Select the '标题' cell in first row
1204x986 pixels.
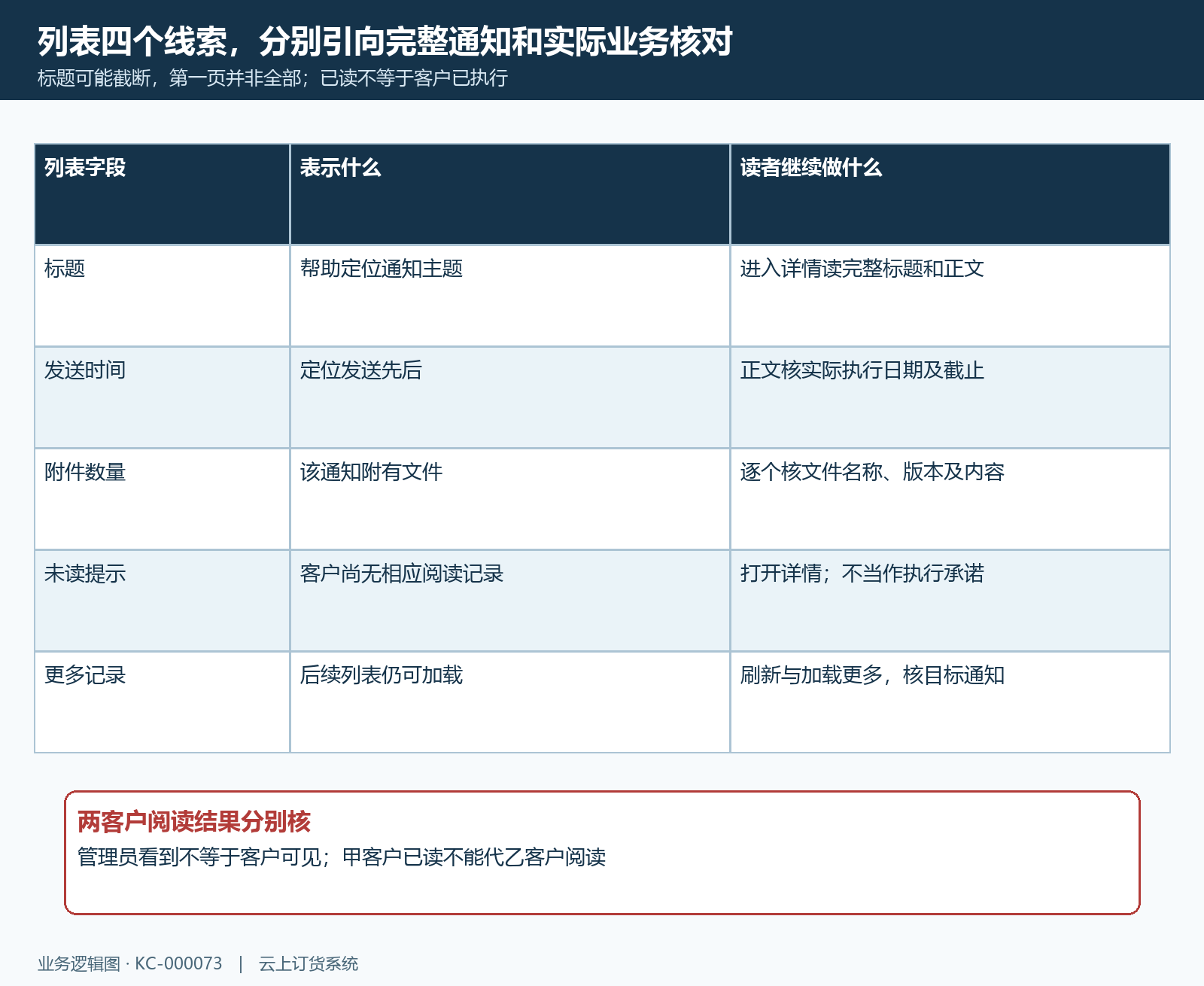(162, 296)
